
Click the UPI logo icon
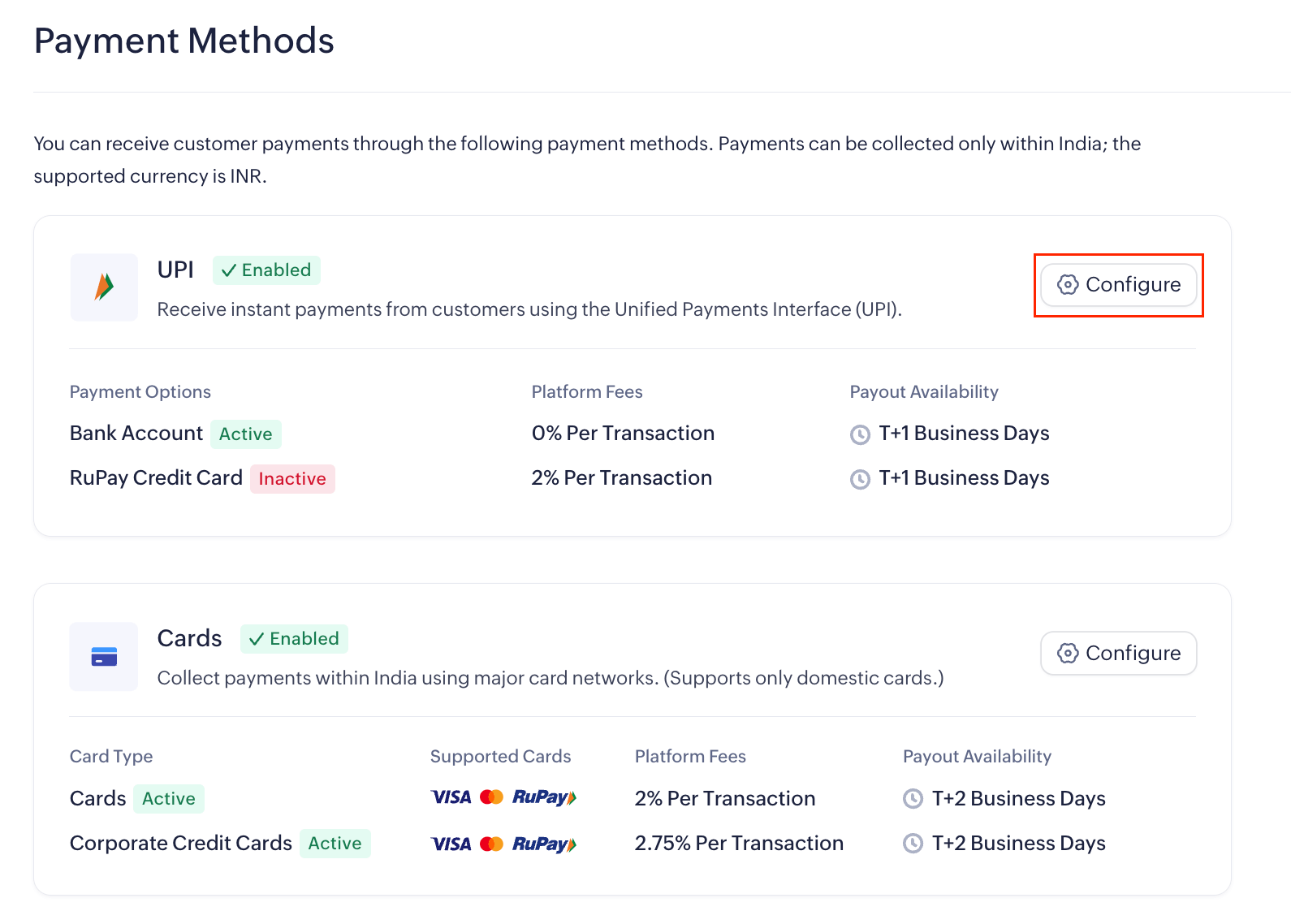[x=104, y=287]
